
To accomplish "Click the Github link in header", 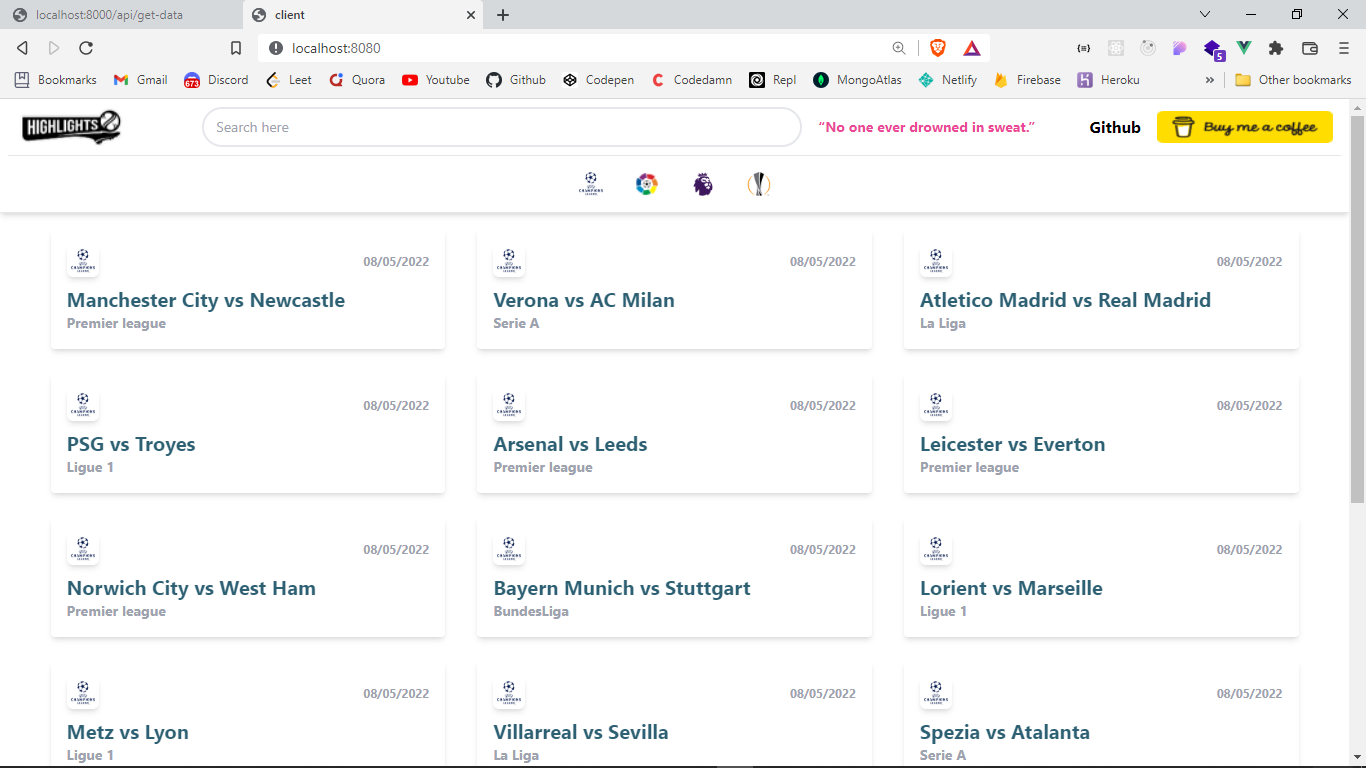I will click(x=1115, y=127).
